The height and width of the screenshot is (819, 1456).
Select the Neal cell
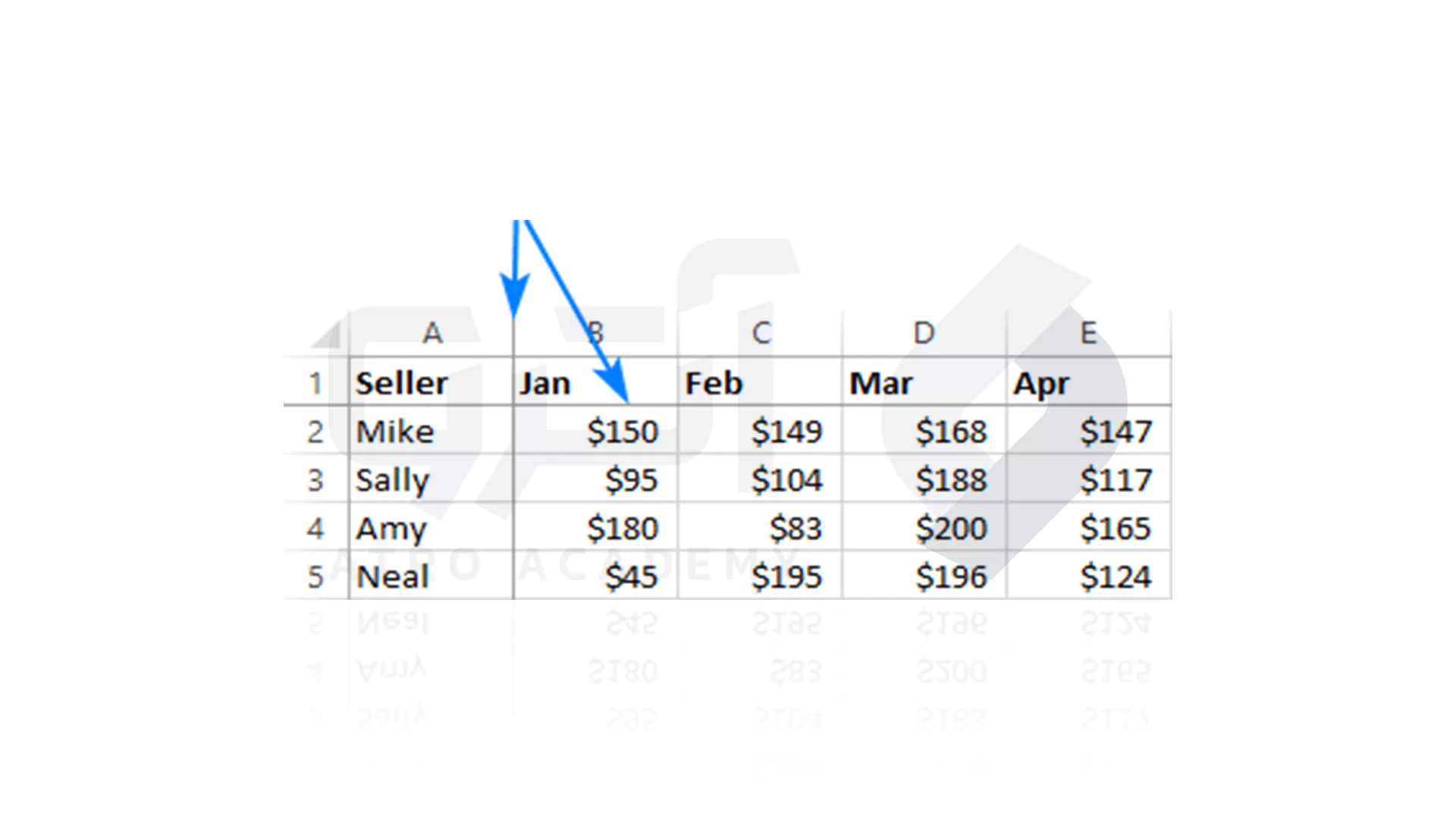tap(431, 576)
